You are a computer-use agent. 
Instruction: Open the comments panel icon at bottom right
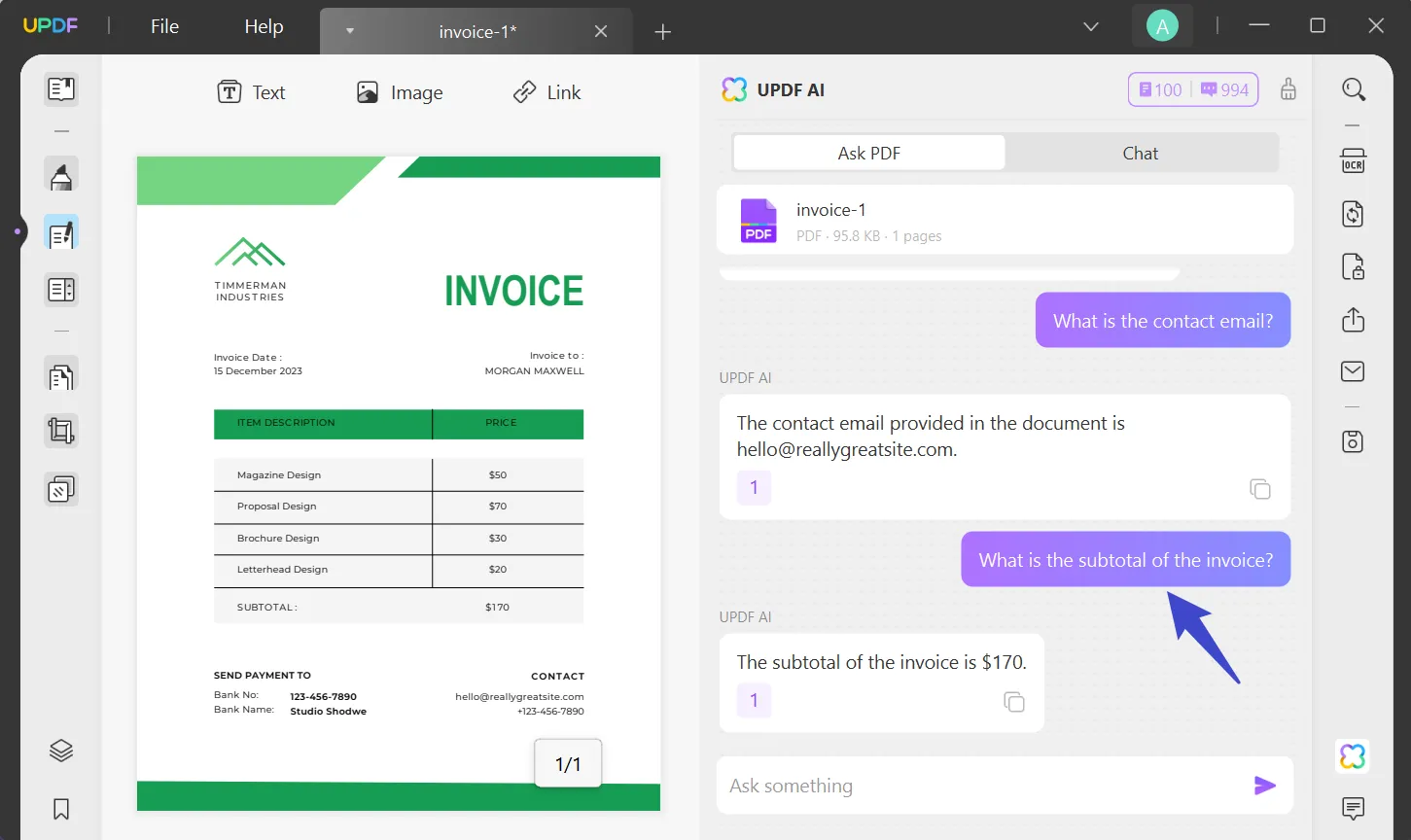click(1353, 808)
